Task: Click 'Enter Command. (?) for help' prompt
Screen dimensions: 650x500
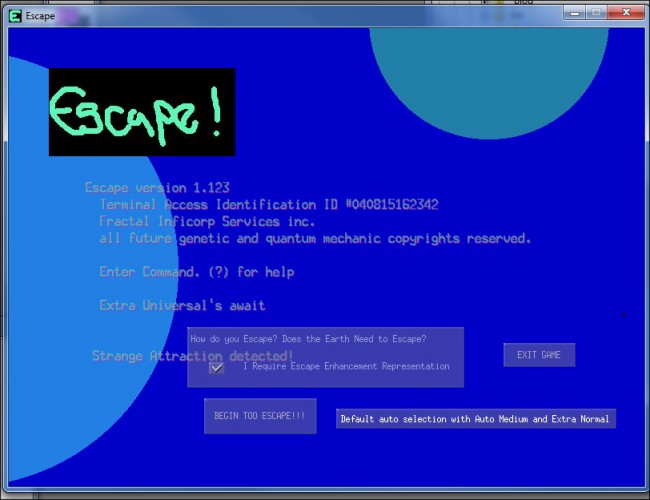Action: click(197, 272)
